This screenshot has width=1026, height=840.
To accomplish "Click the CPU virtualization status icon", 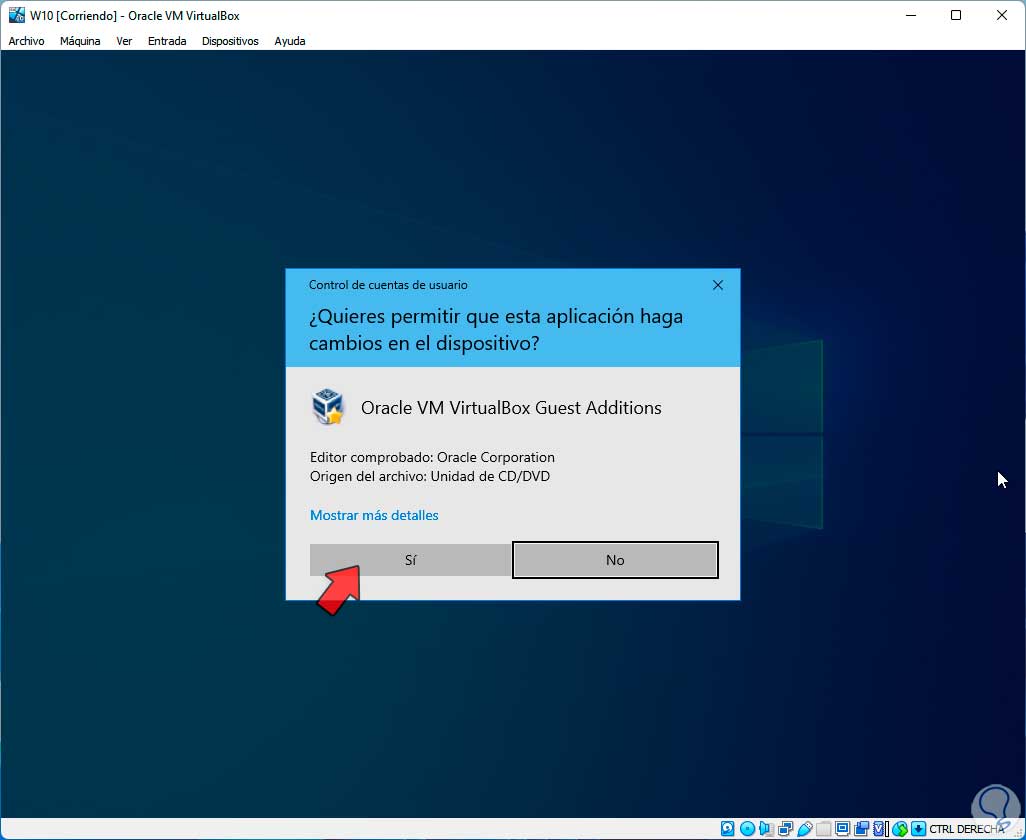I will 879,829.
